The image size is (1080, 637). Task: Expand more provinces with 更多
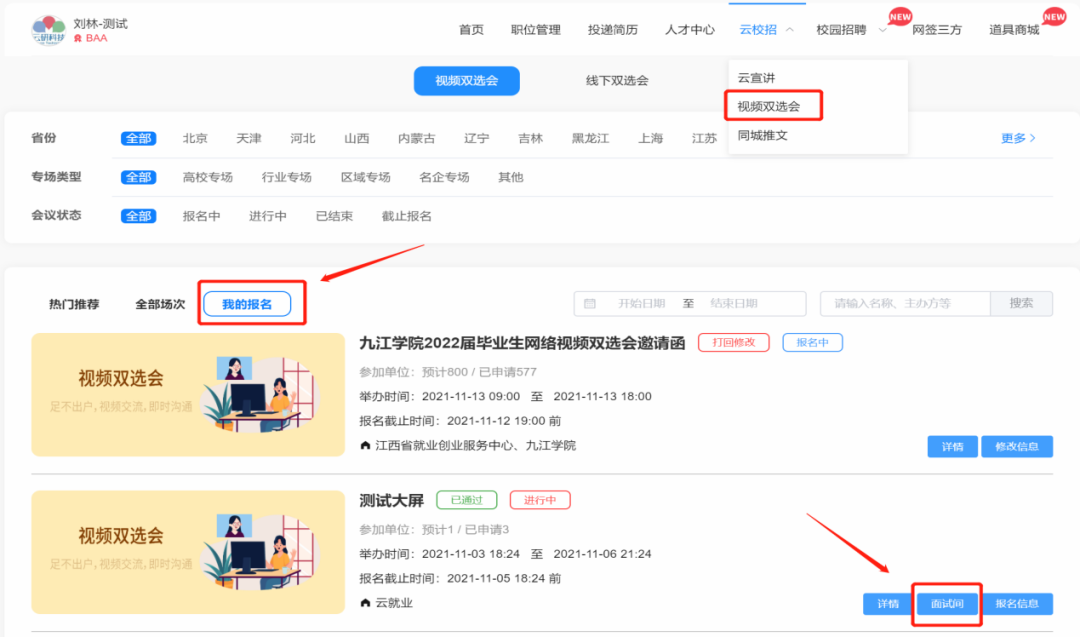click(x=1018, y=138)
